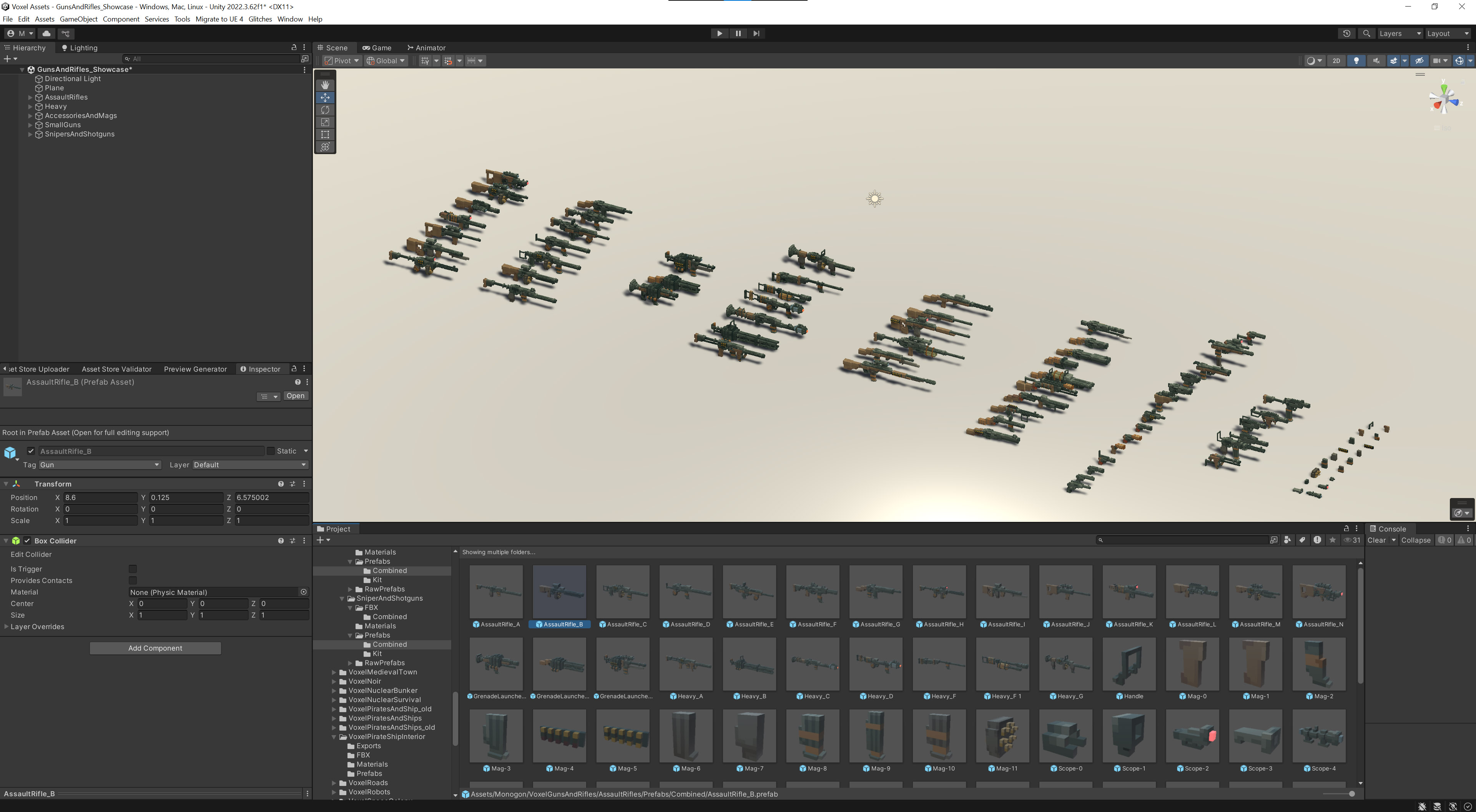
Task: Open version control icon in toolbar
Action: (x=66, y=33)
